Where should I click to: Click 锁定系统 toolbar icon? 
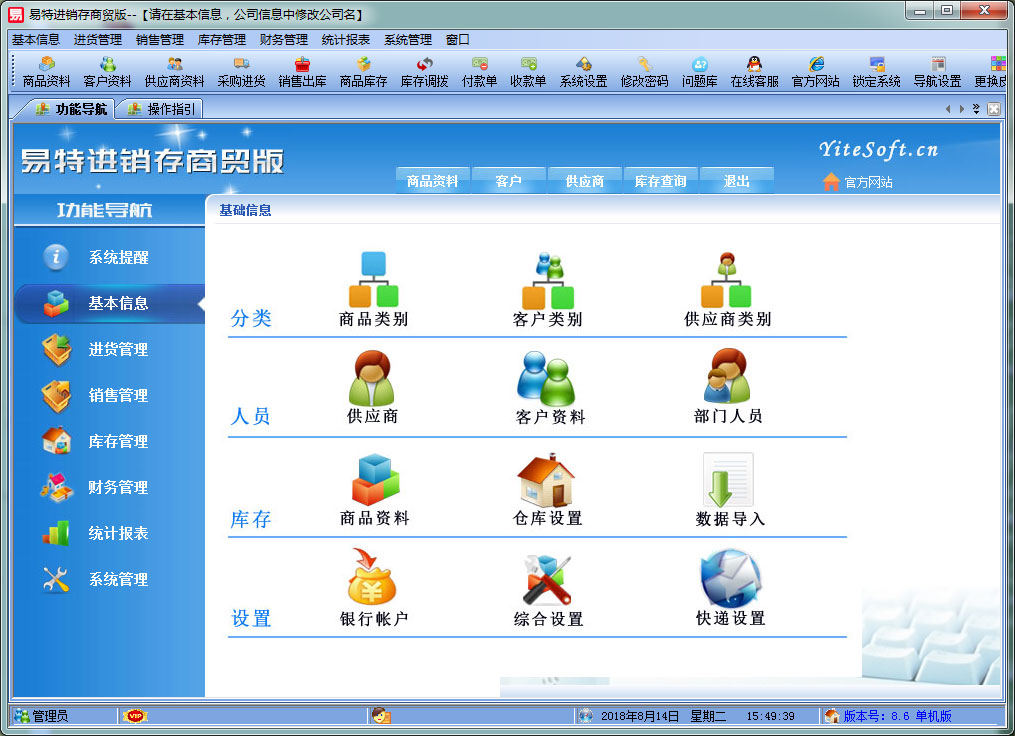pos(876,72)
